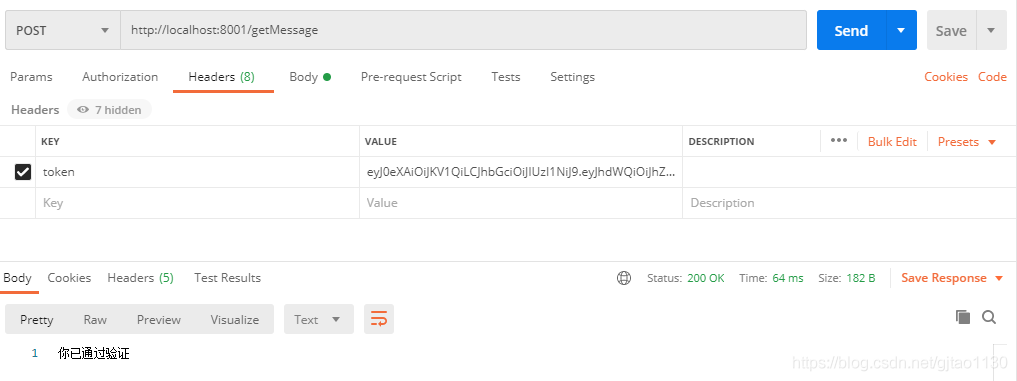Open the Send button dropdown arrow
Viewport: 1017px width, 381px height.
click(900, 31)
